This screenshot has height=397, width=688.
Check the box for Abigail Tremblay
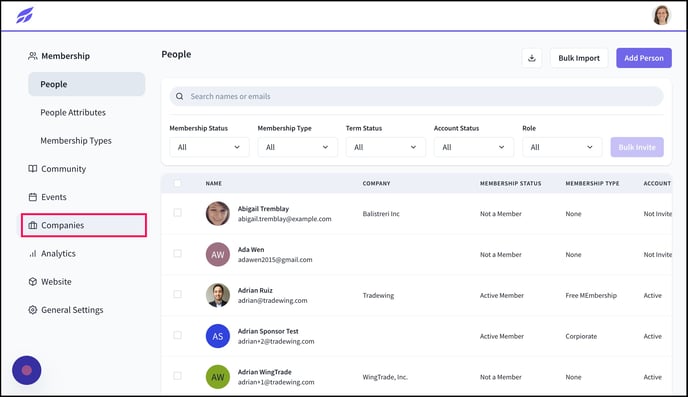(x=177, y=213)
